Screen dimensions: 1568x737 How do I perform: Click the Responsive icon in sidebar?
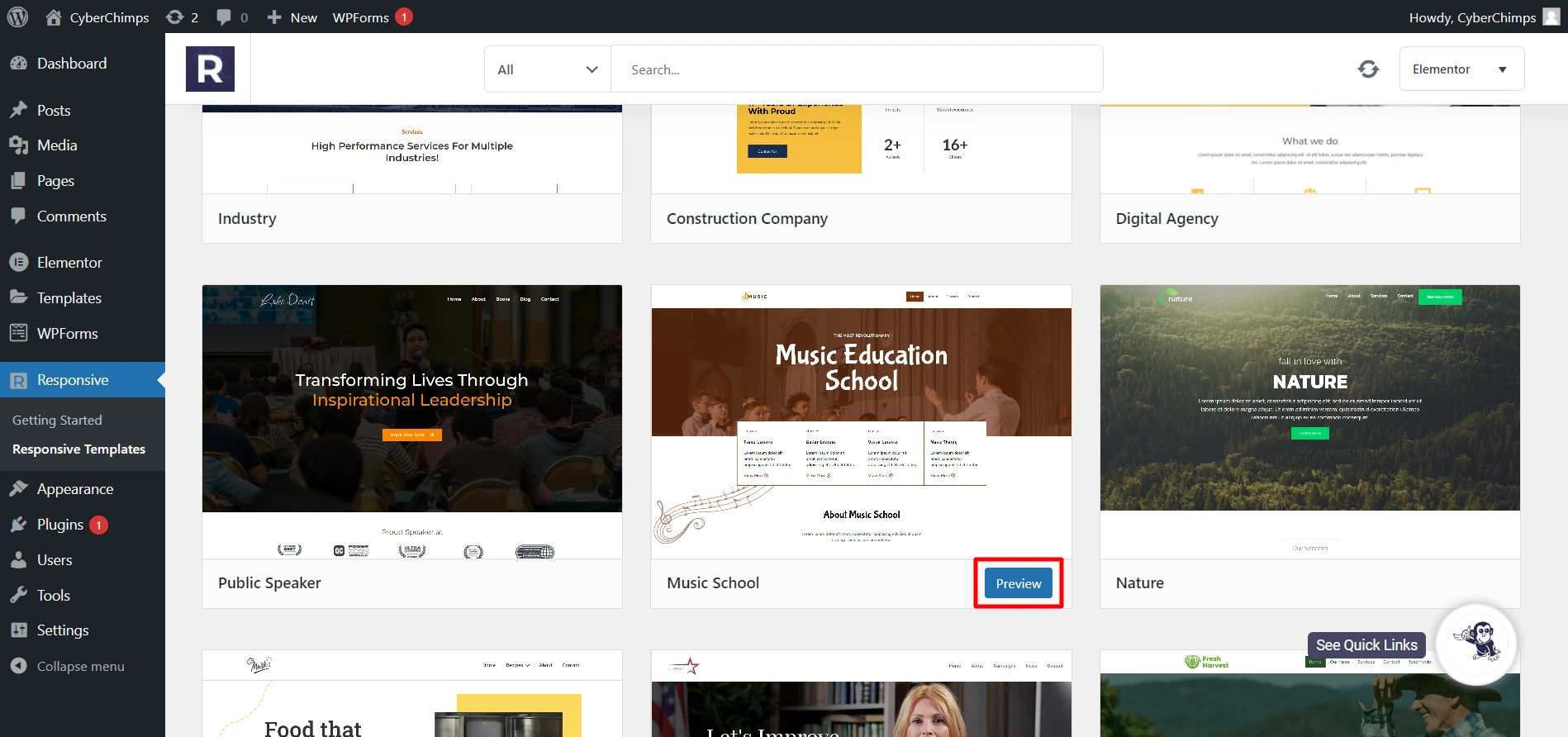18,380
